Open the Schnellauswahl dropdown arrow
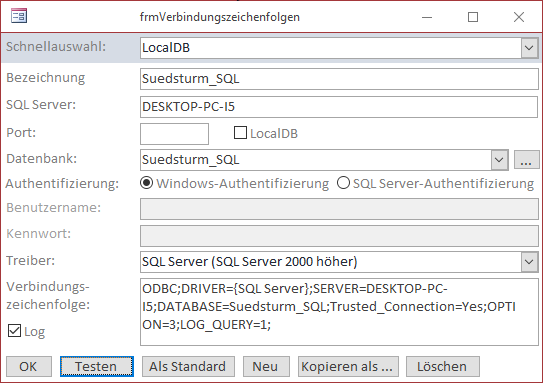543x383 pixels. pyautogui.click(x=529, y=48)
